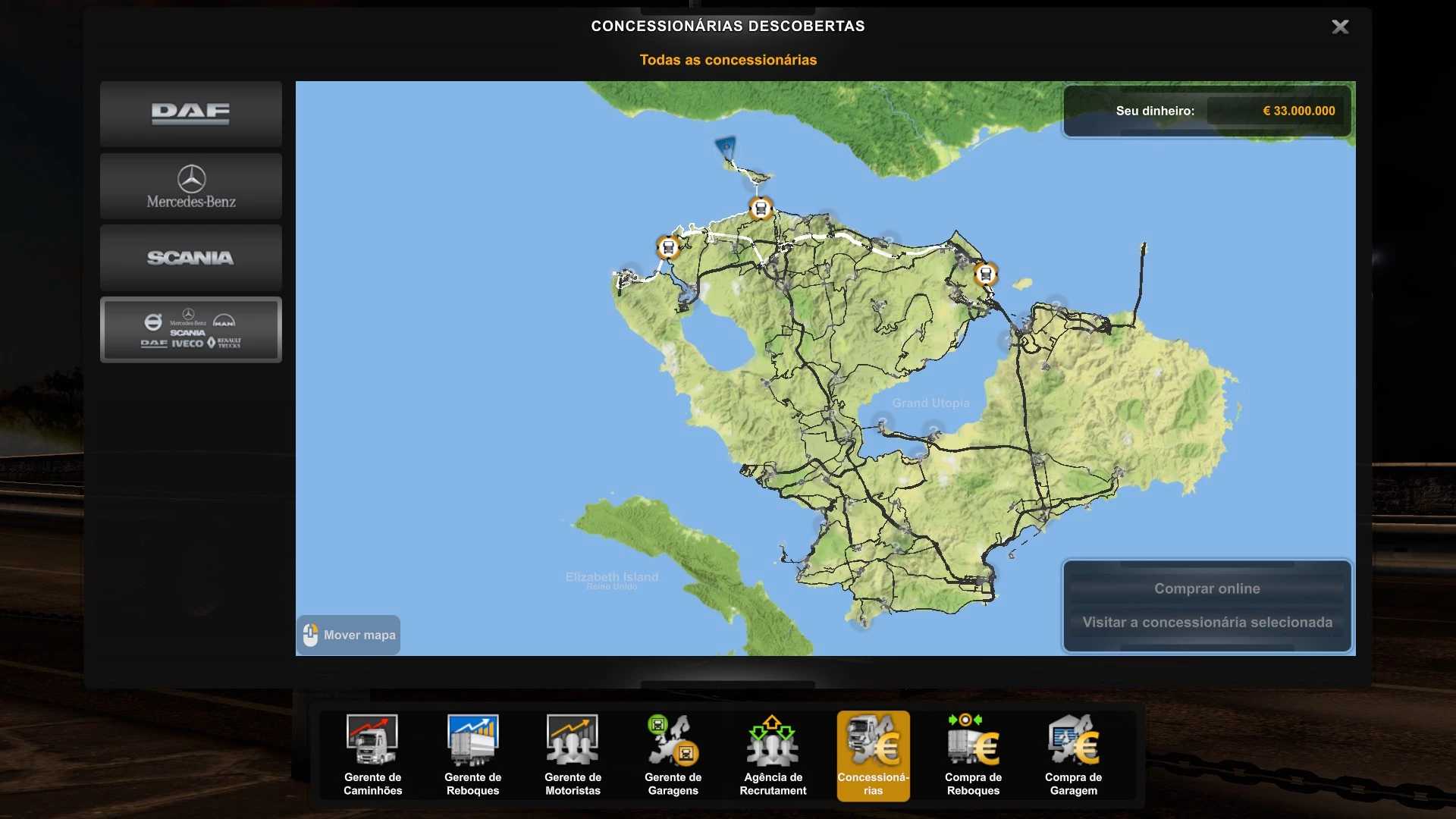Click the blue player position marker

coord(726,146)
